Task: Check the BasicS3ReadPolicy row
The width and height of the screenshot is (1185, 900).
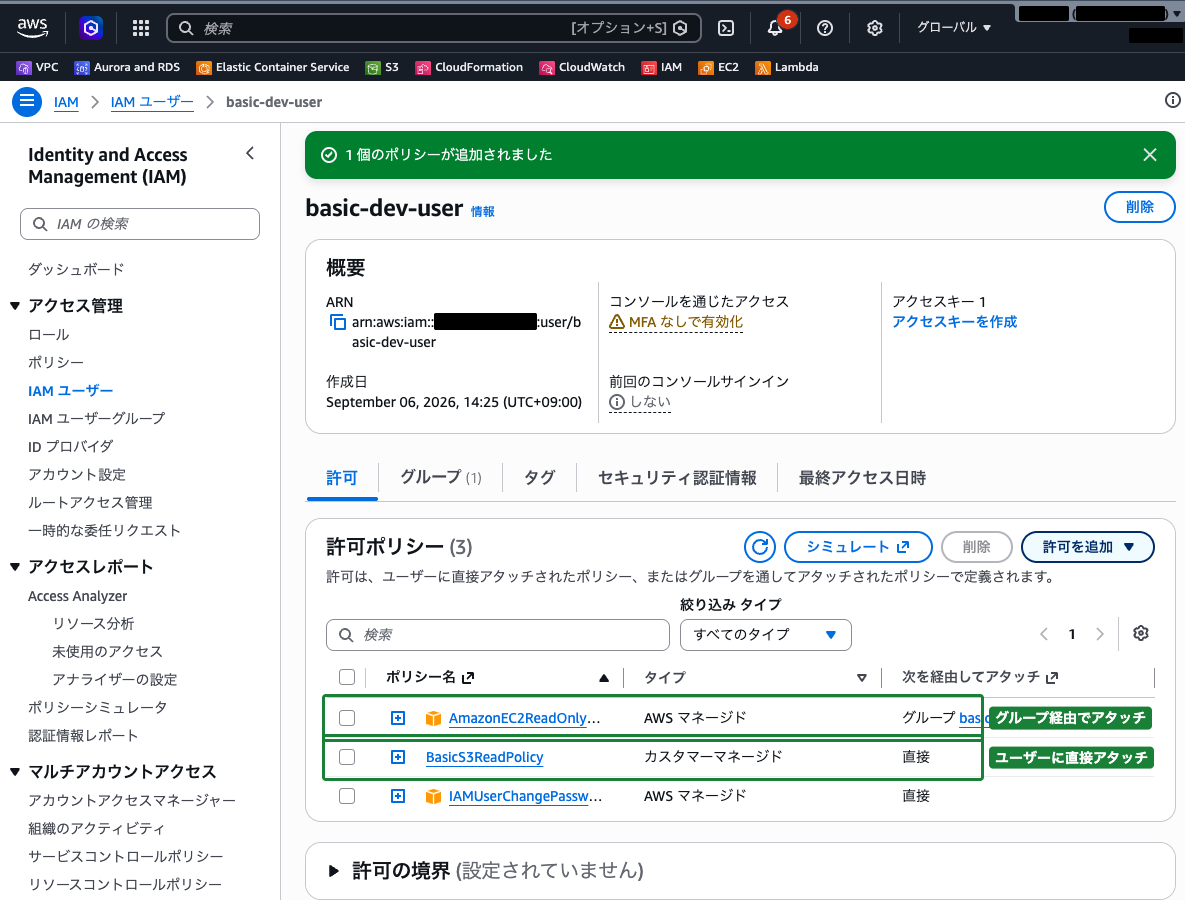Action: tap(347, 756)
